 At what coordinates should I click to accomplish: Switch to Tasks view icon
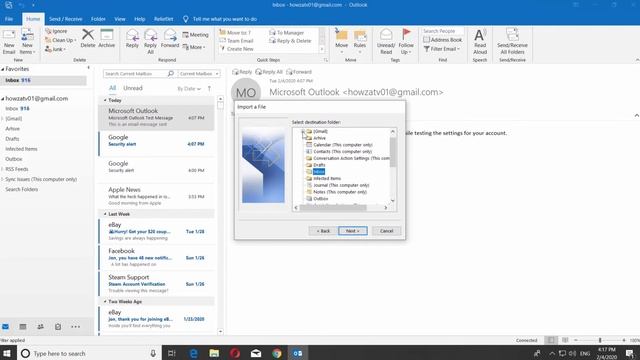pyautogui.click(x=58, y=327)
